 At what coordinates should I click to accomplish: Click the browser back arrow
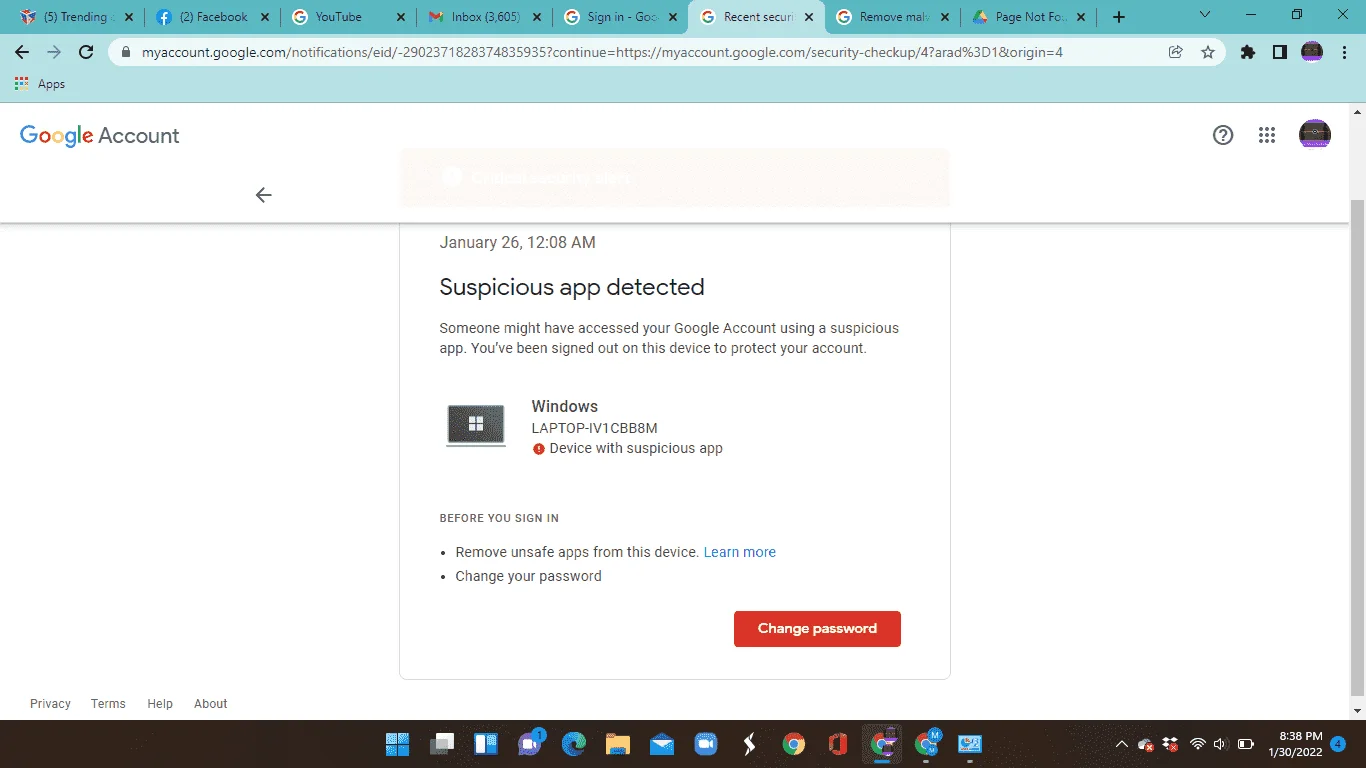22,52
